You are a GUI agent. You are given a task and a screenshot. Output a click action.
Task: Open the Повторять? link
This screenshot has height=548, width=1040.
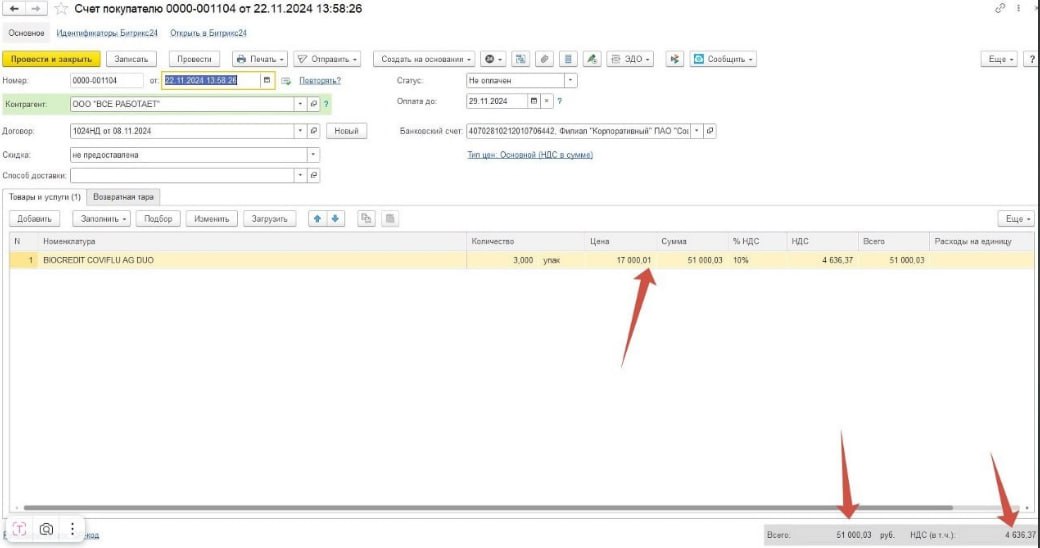320,80
